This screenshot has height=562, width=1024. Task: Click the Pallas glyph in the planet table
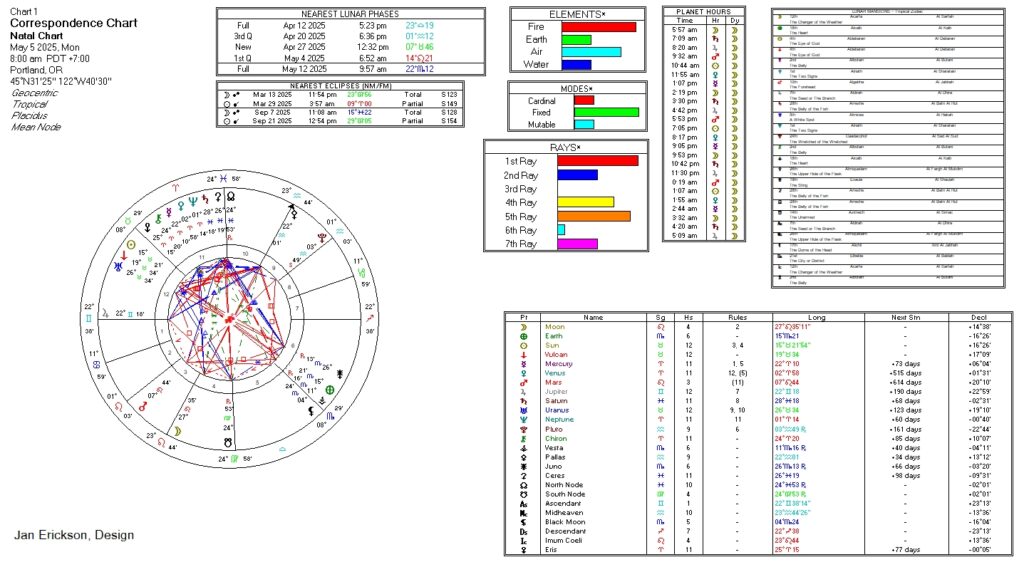point(523,457)
